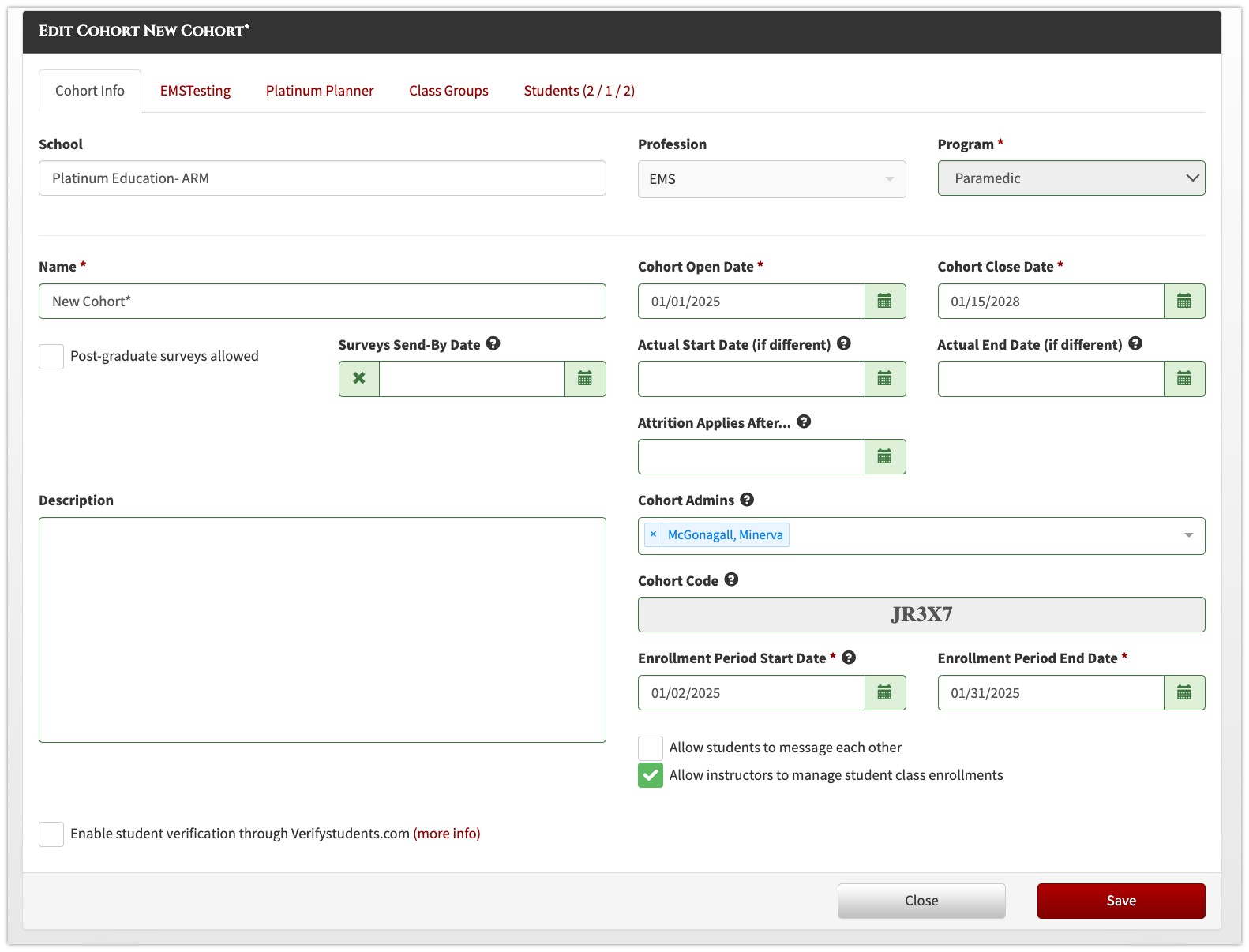Show help for Enrollment Period Start Date

click(x=849, y=658)
